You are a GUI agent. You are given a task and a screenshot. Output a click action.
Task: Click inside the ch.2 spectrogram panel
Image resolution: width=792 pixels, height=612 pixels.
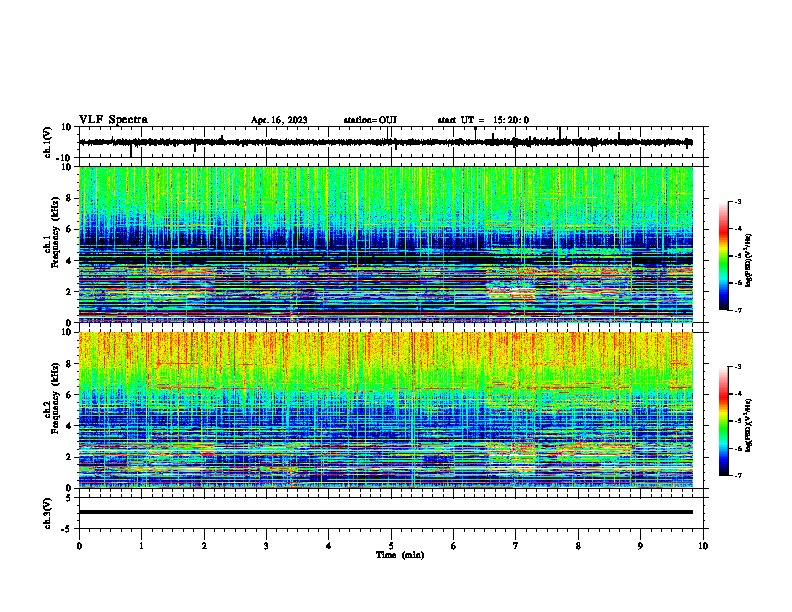coord(386,410)
